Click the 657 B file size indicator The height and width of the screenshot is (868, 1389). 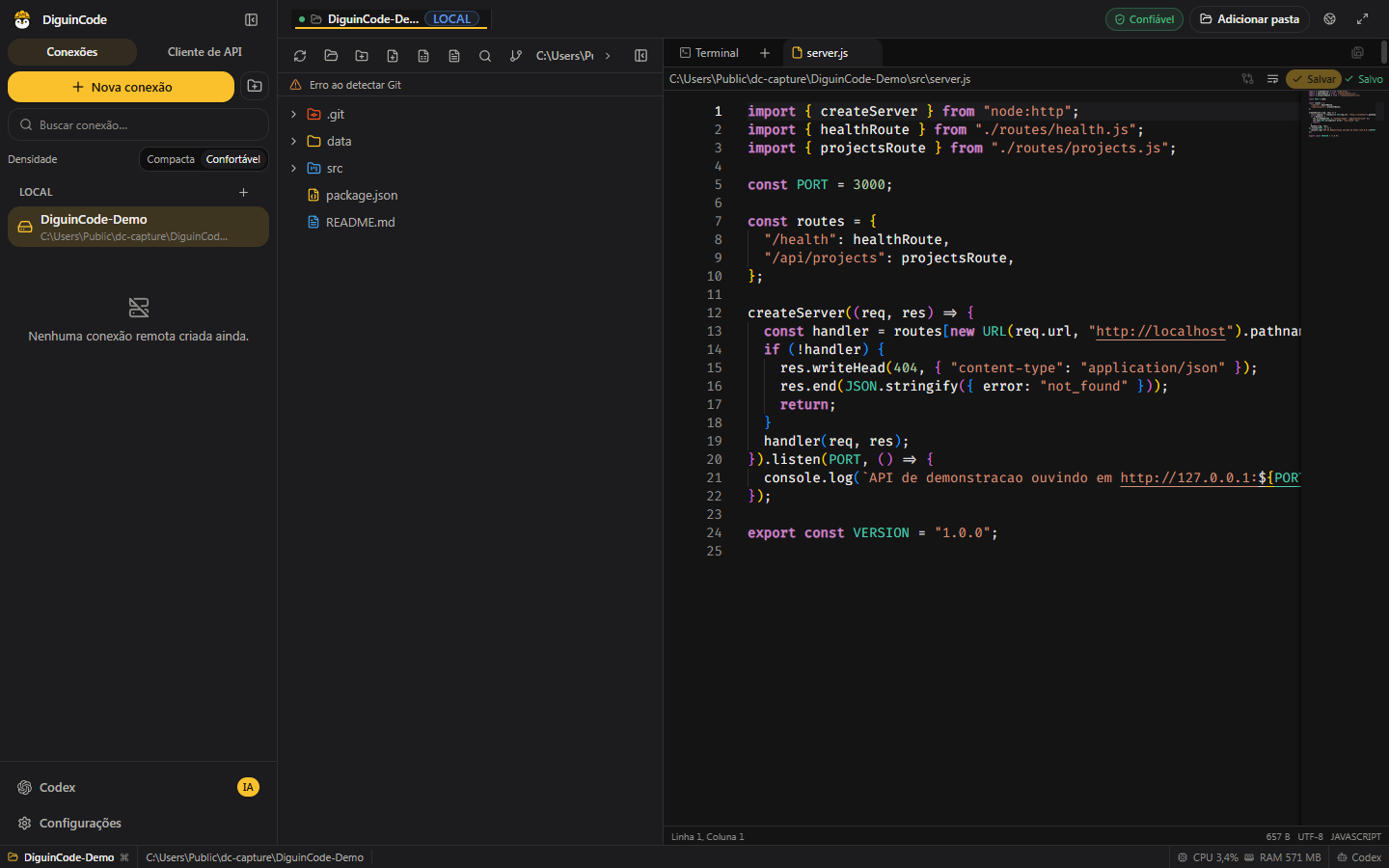click(1277, 836)
